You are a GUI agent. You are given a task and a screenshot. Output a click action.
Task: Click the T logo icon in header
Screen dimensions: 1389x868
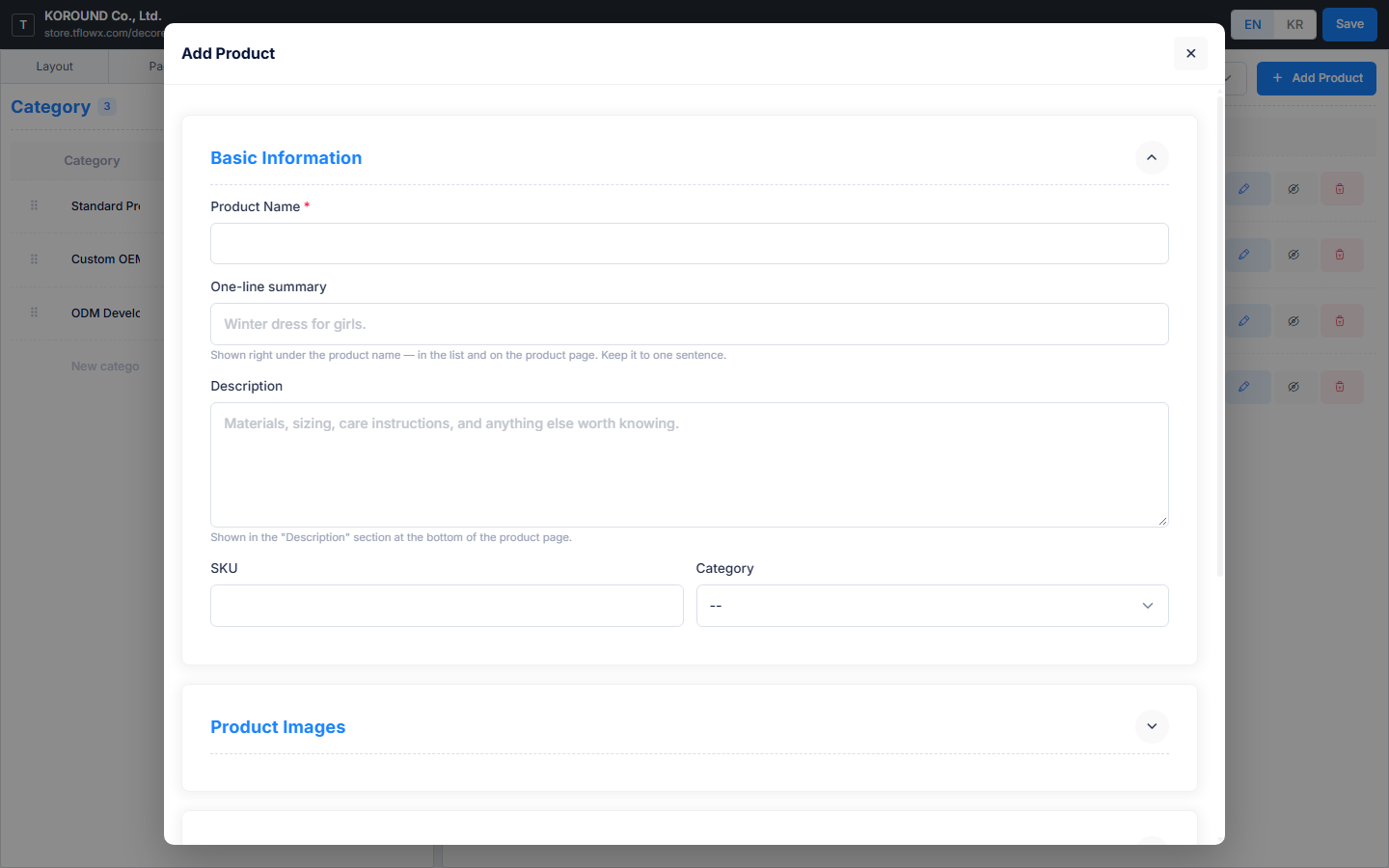point(23,24)
